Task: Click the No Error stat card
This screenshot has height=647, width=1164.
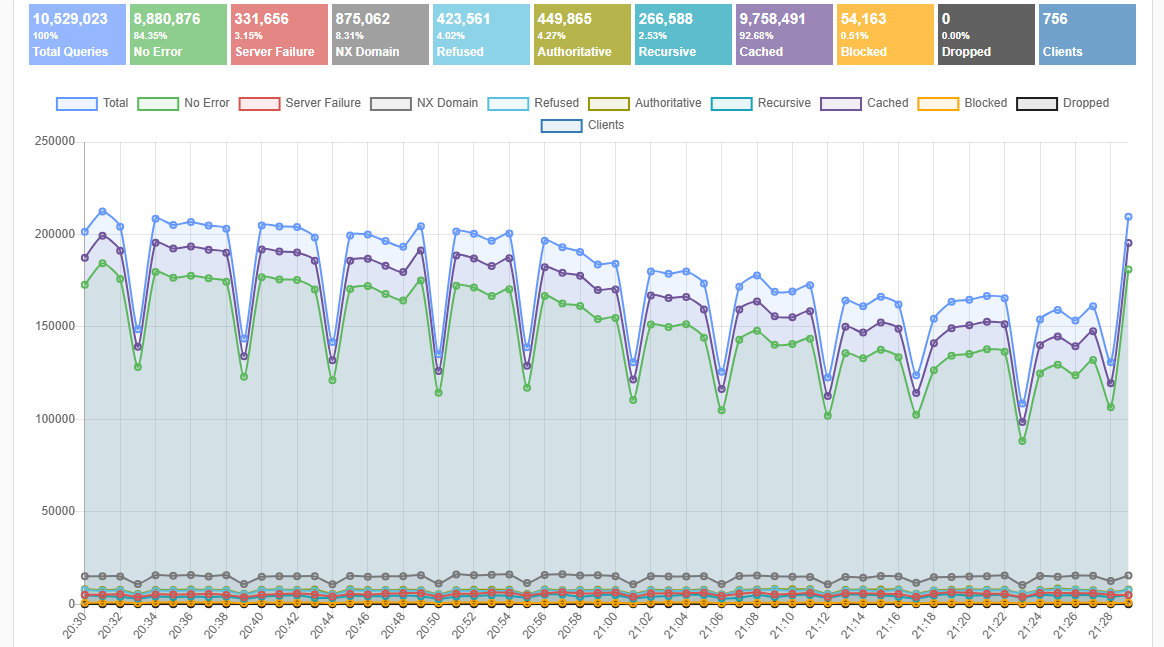Action: point(178,34)
